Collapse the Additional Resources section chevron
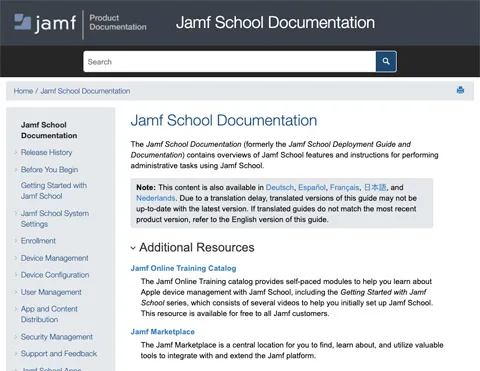The width and height of the screenshot is (480, 371). [x=133, y=248]
